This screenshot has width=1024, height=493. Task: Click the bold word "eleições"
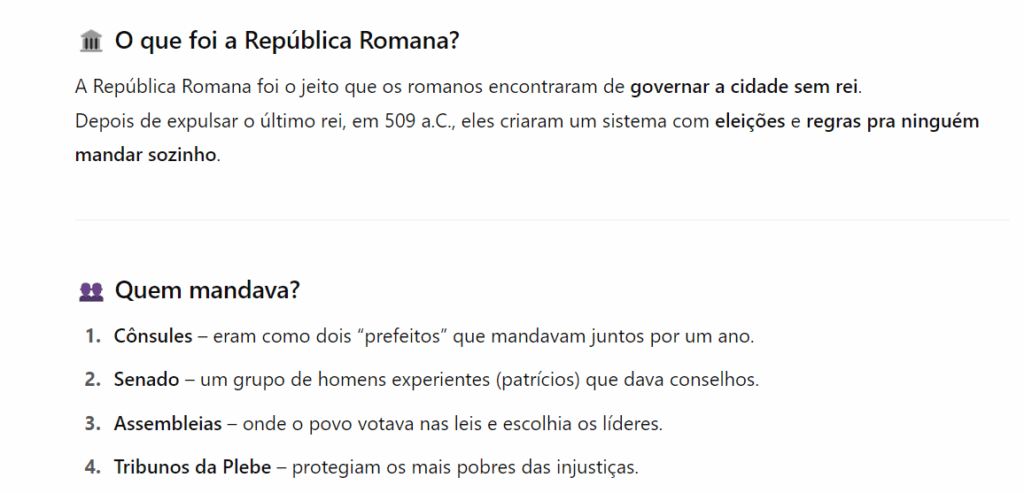click(751, 122)
